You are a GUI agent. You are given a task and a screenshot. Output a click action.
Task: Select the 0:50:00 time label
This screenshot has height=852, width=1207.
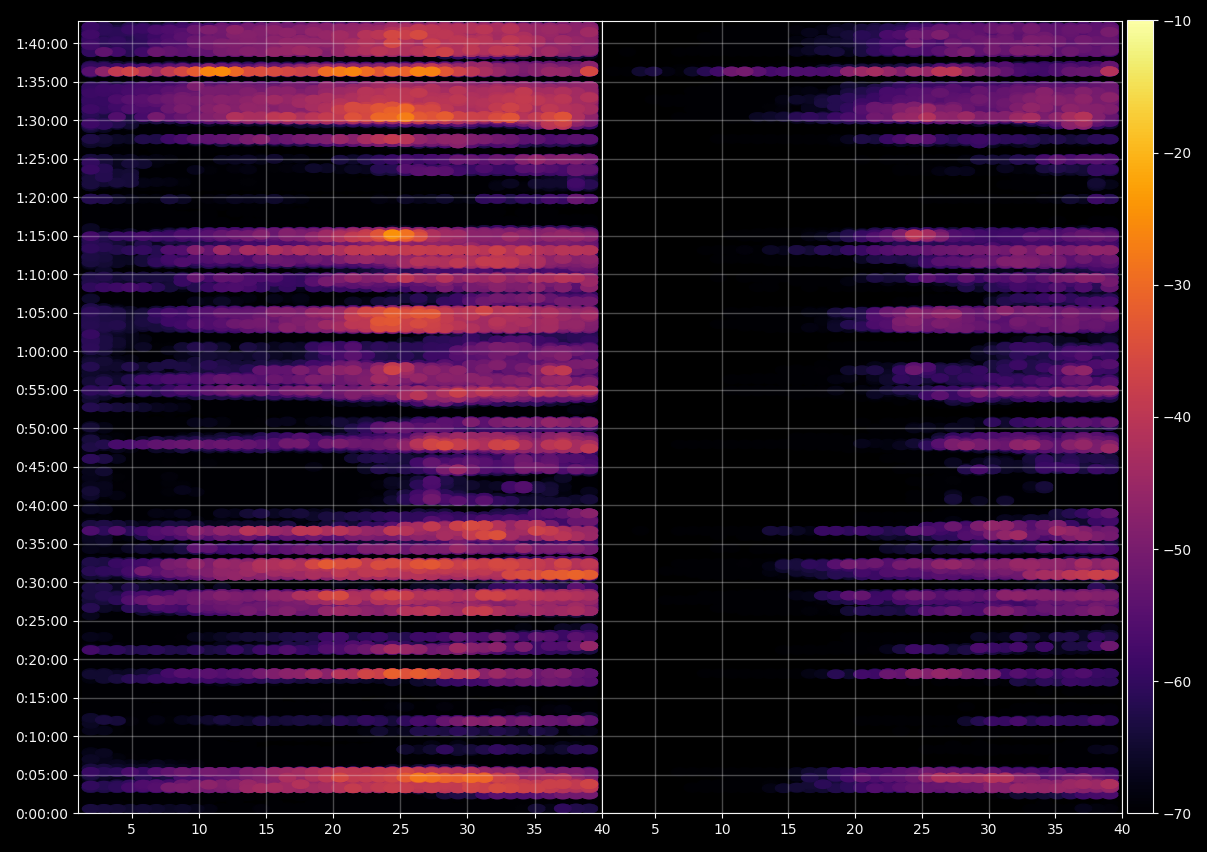pos(41,429)
